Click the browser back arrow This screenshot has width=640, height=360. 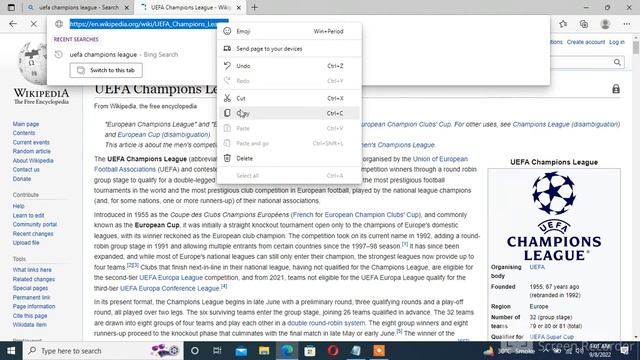click(x=13, y=24)
